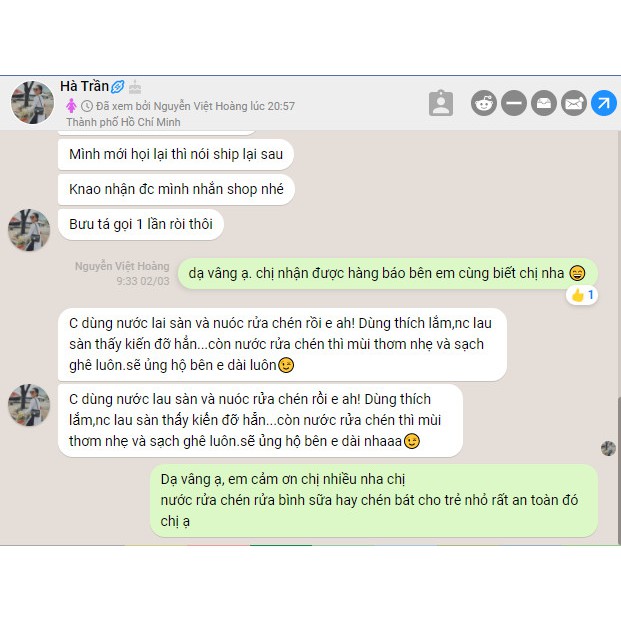Click sender name Nguyễn Việt Hoàng label
The height and width of the screenshot is (621, 621).
[x=122, y=266]
